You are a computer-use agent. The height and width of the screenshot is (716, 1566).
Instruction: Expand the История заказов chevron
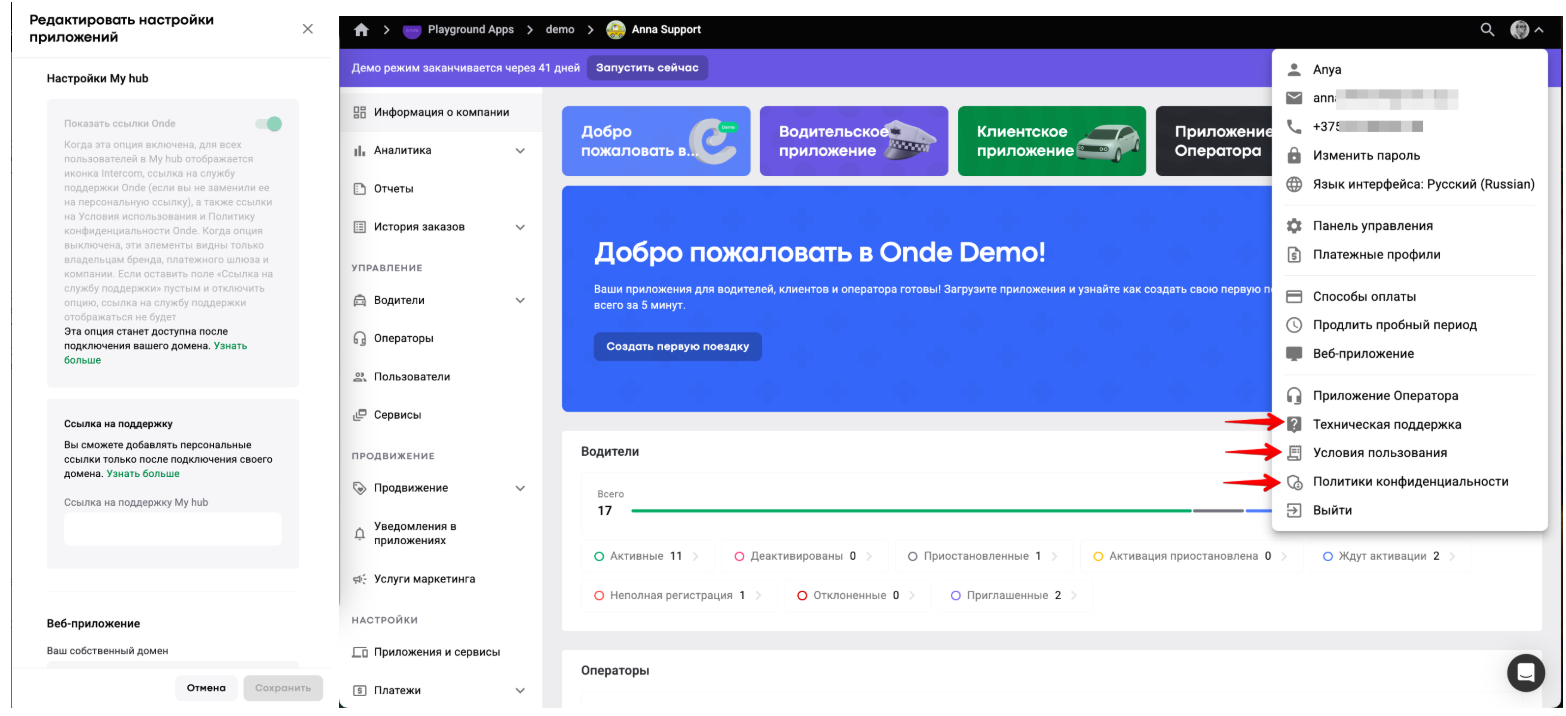click(x=520, y=227)
